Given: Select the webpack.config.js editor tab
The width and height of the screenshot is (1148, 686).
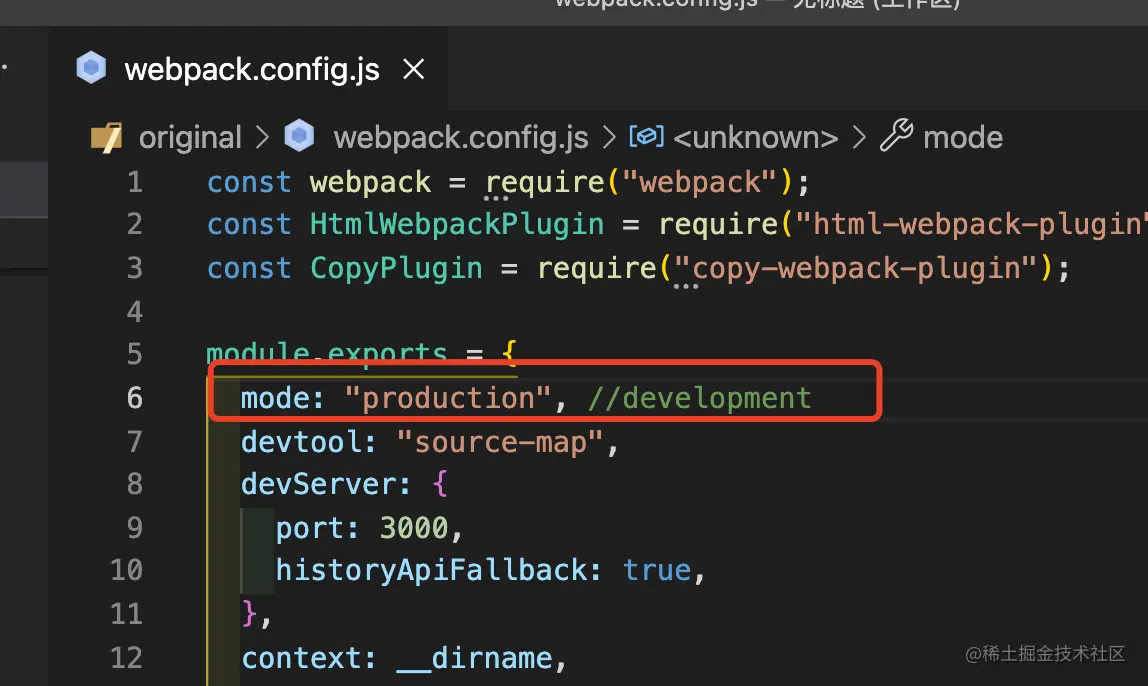Looking at the screenshot, I should [251, 70].
